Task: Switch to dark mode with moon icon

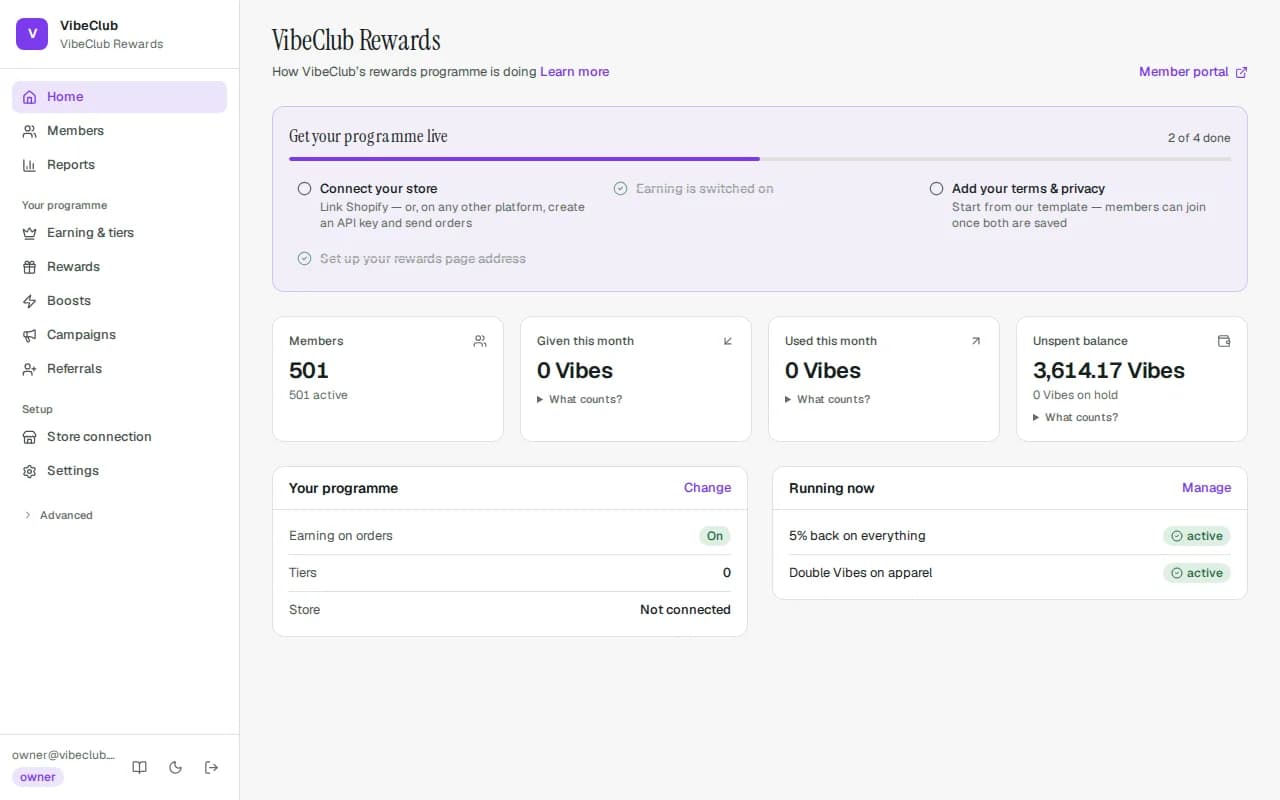Action: 176,767
